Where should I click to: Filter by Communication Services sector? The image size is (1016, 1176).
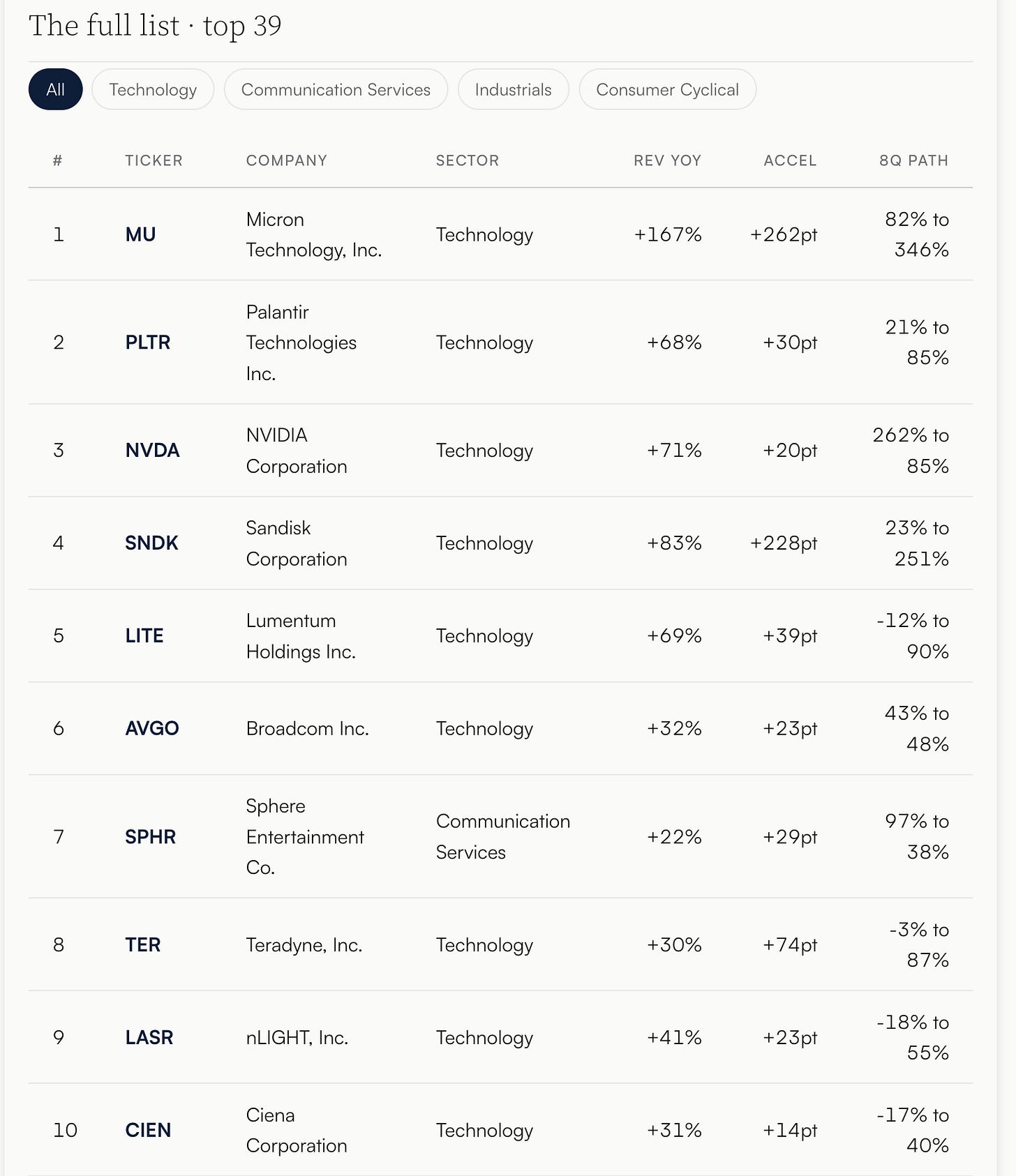tap(336, 89)
